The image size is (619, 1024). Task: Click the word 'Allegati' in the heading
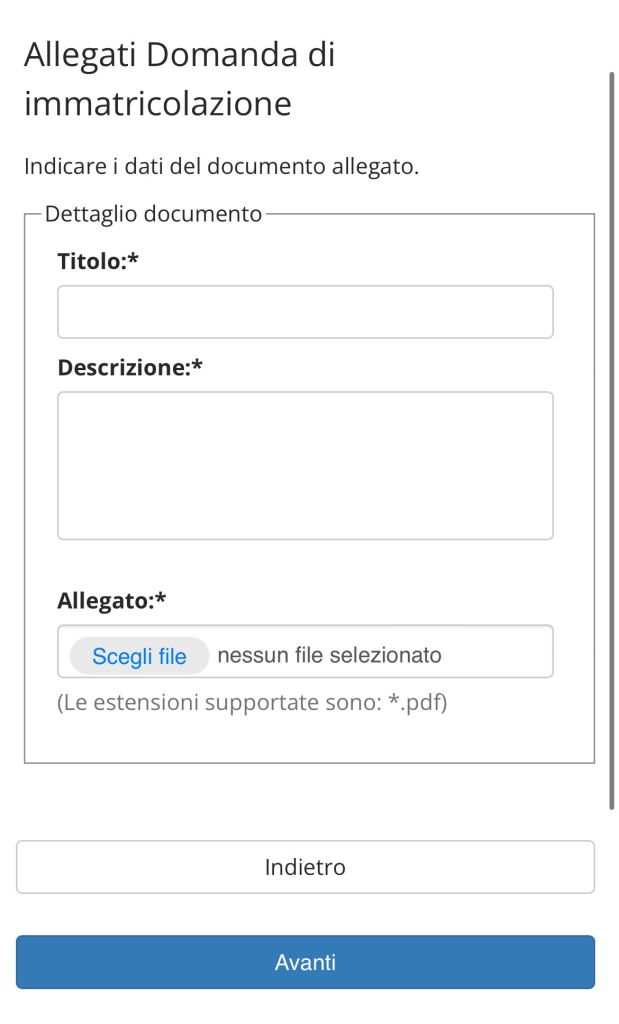coord(80,55)
